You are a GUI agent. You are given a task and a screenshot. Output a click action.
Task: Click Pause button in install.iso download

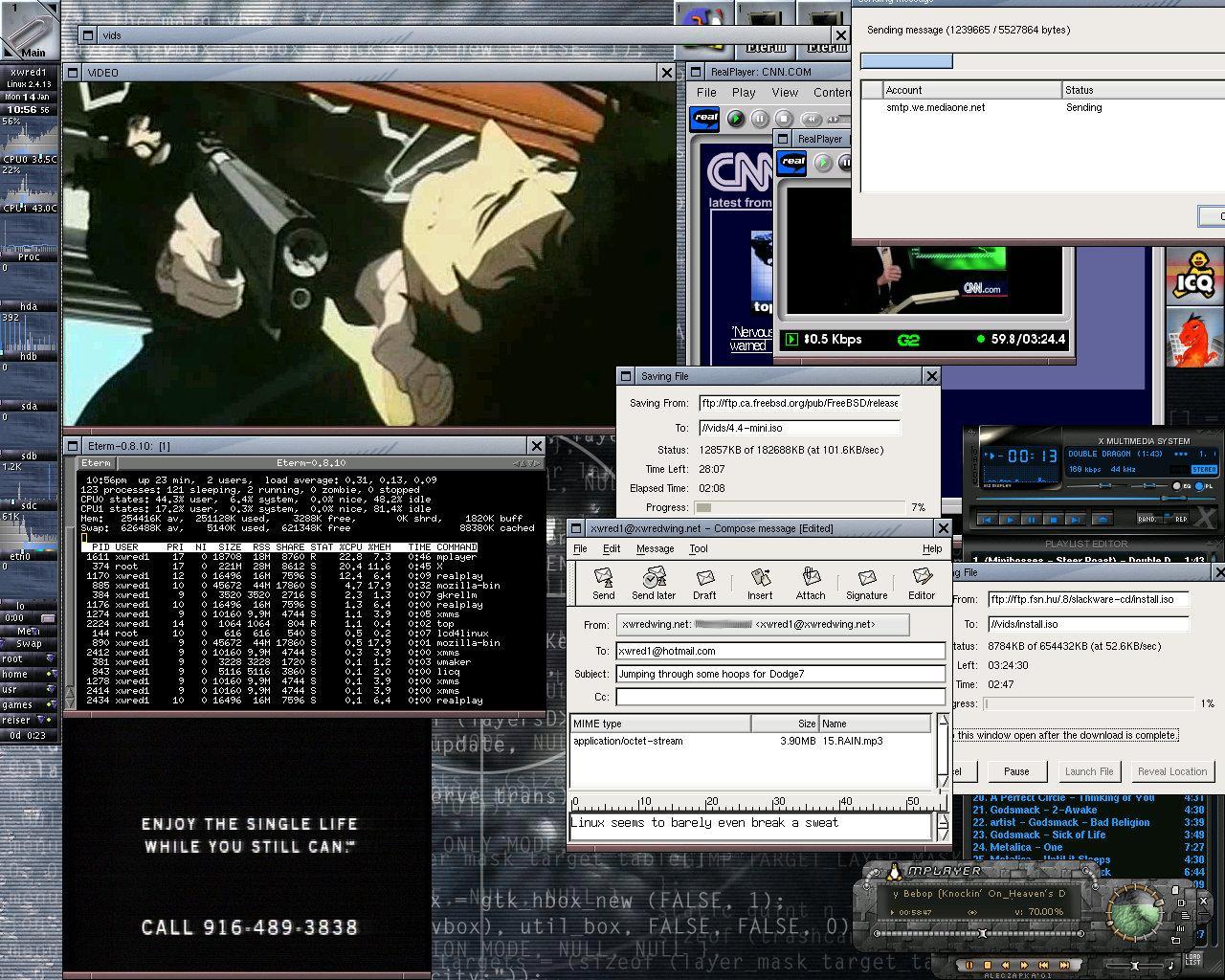click(1016, 771)
